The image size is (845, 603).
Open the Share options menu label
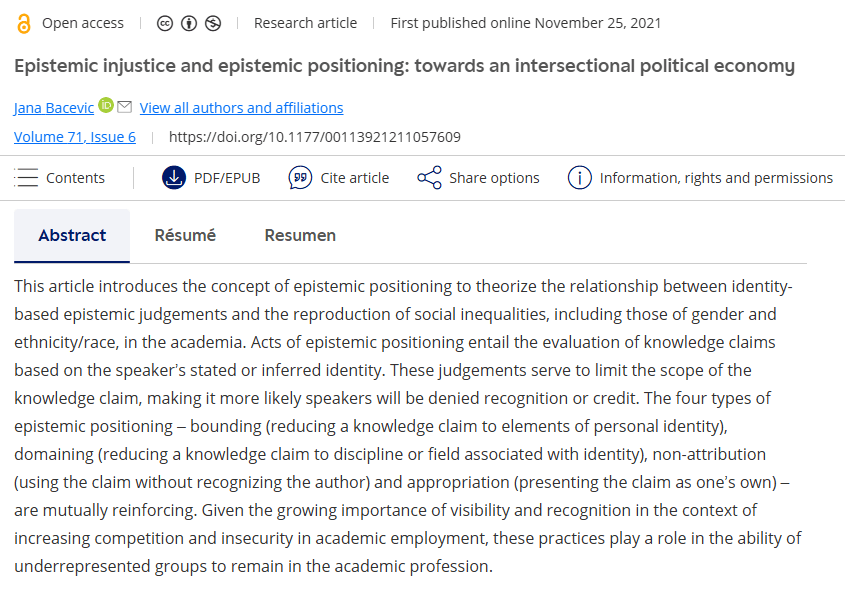point(494,178)
